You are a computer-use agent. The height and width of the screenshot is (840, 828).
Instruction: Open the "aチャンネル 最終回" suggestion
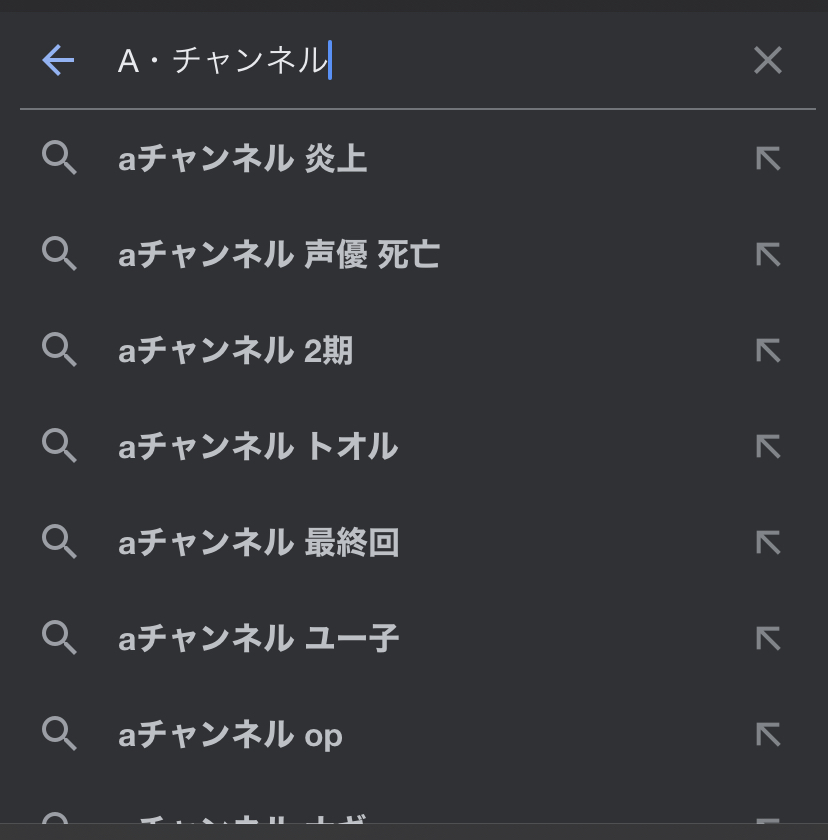click(x=259, y=543)
